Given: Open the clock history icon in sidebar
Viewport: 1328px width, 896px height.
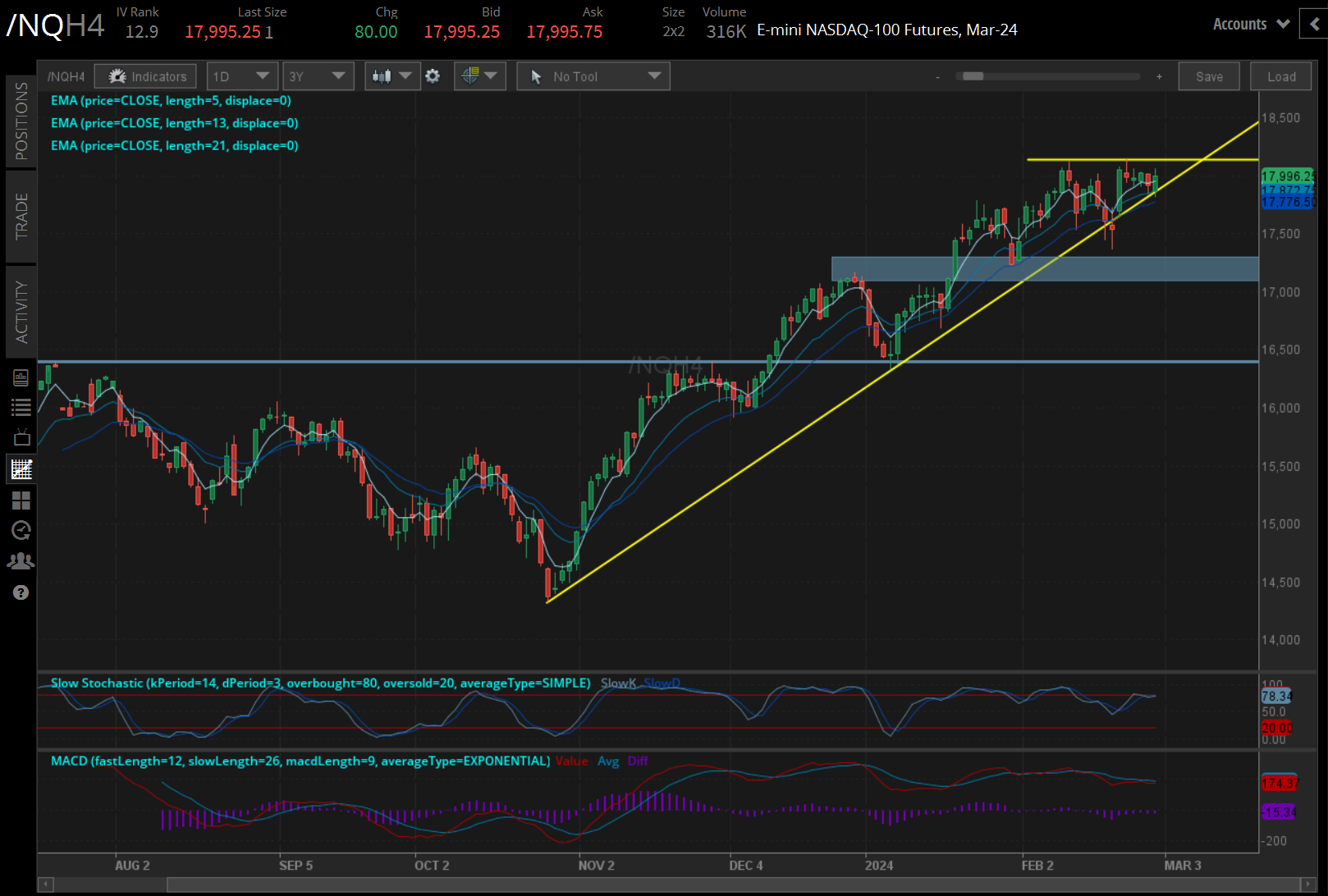Looking at the screenshot, I should [x=21, y=531].
